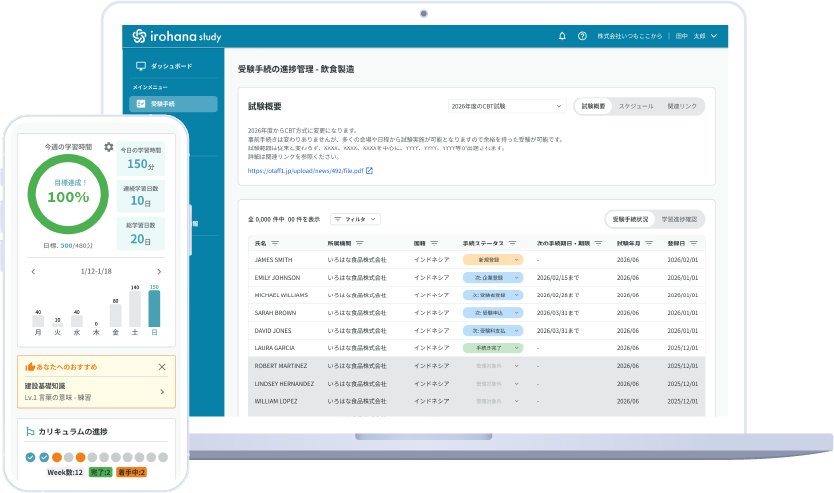The width and height of the screenshot is (834, 493).
Task: Click the 国籍 column filter icon
Action: point(434,243)
